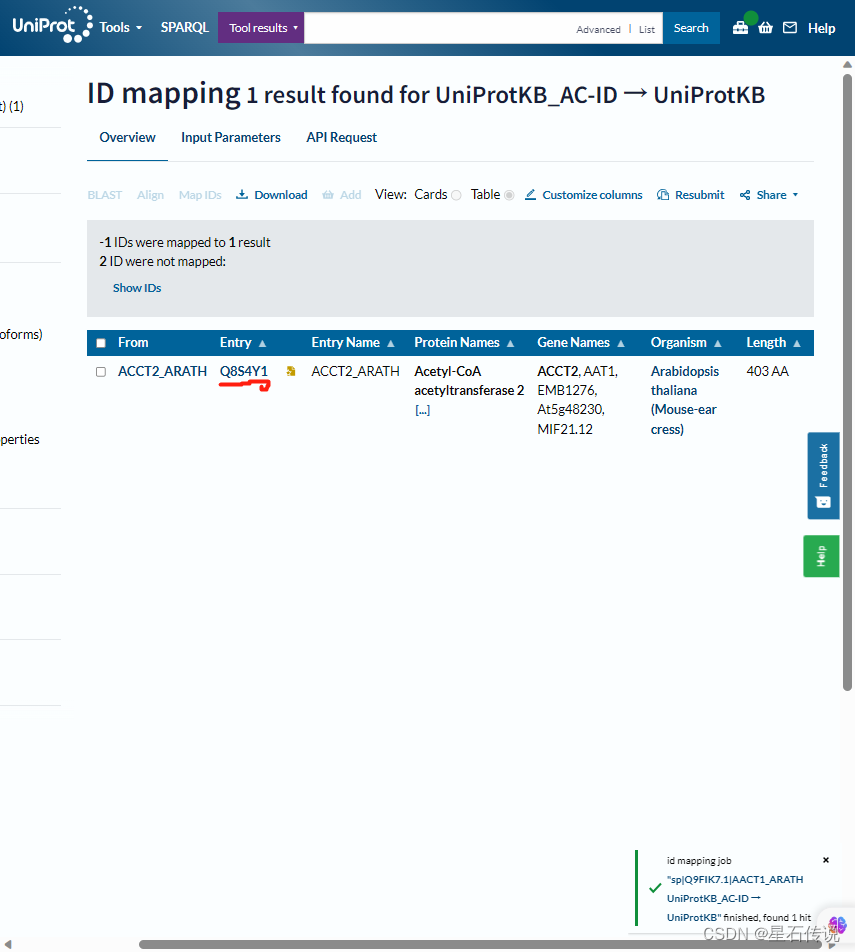Close the id mapping job notification
Viewport: 855px width, 952px height.
click(826, 860)
